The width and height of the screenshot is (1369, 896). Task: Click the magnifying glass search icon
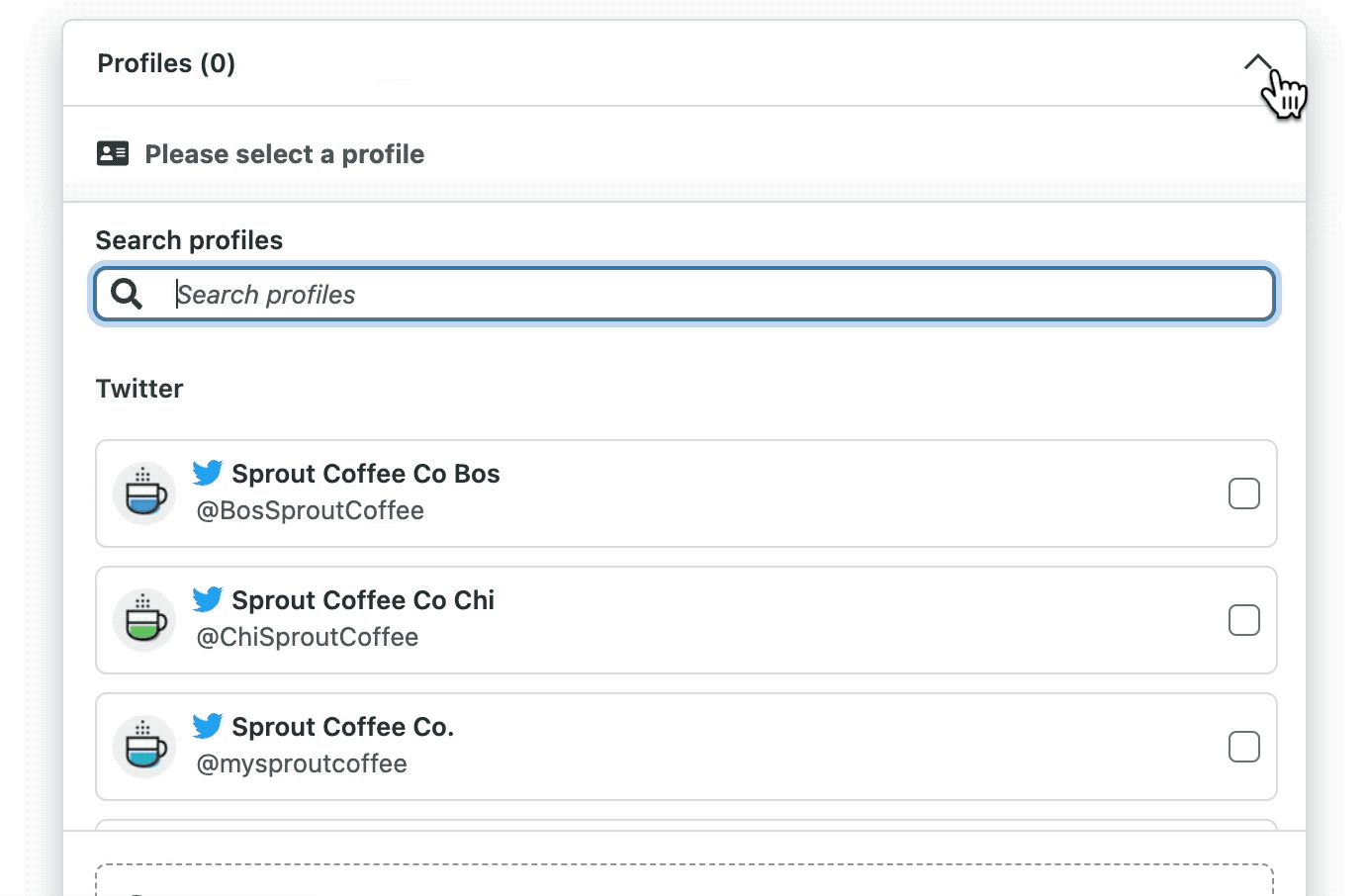[x=127, y=294]
